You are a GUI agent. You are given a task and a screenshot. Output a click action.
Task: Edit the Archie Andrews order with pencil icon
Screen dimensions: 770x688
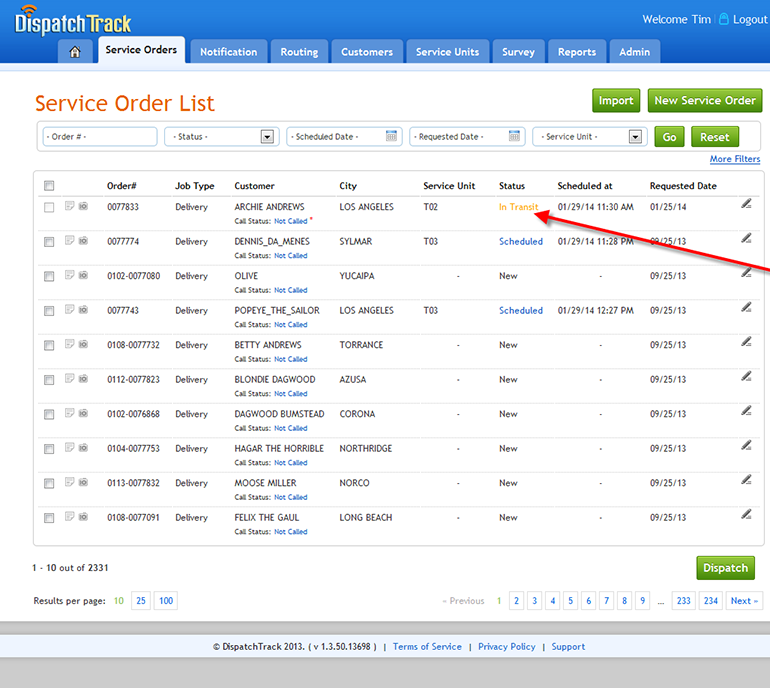tap(746, 204)
